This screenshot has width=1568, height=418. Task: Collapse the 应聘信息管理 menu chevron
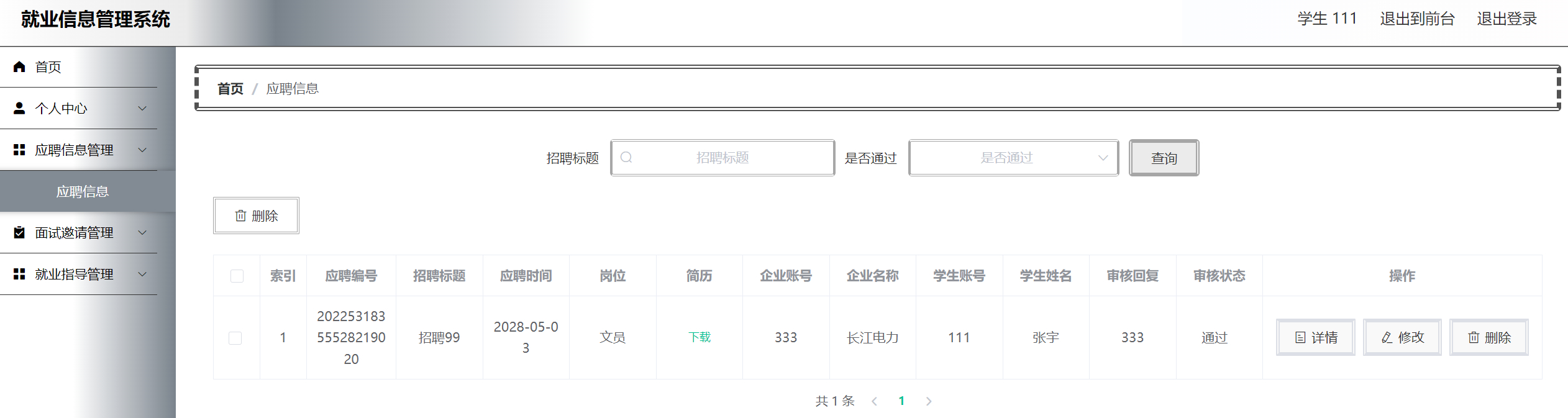pyautogui.click(x=142, y=150)
